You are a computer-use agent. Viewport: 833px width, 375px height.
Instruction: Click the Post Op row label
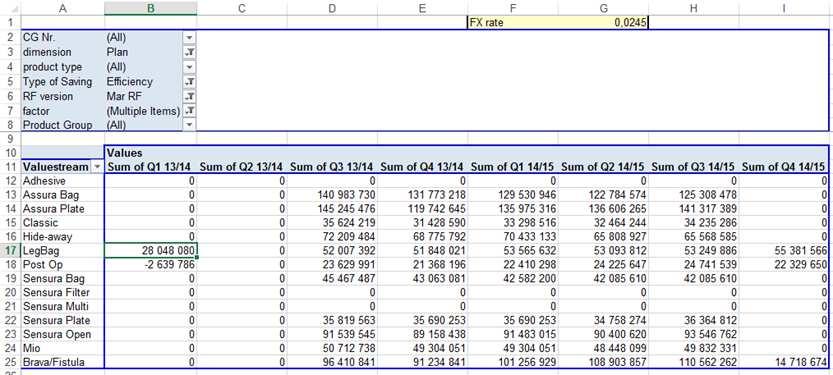pos(63,265)
